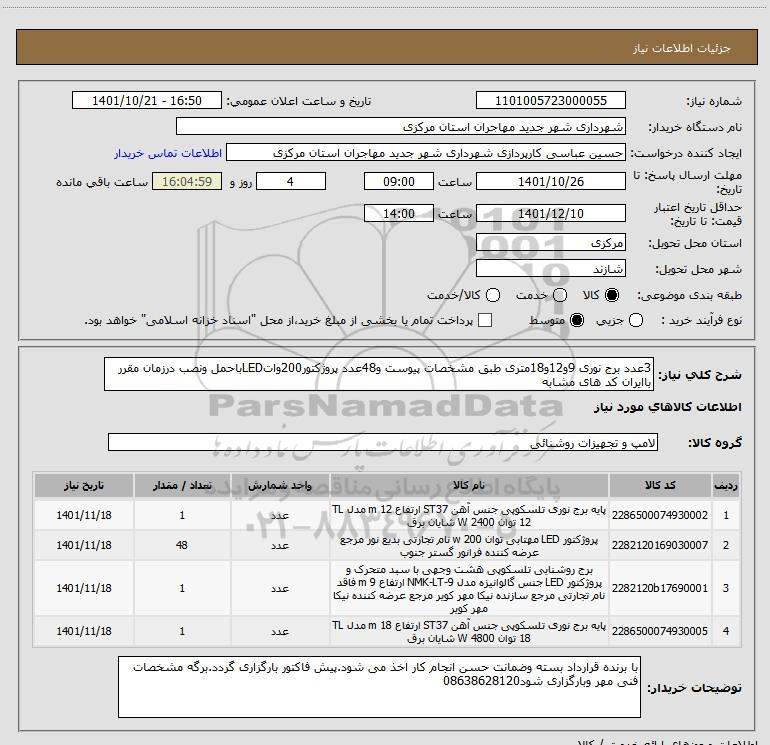Click the LED projector 200 w item name
The height and width of the screenshot is (745, 770).
(x=469, y=546)
